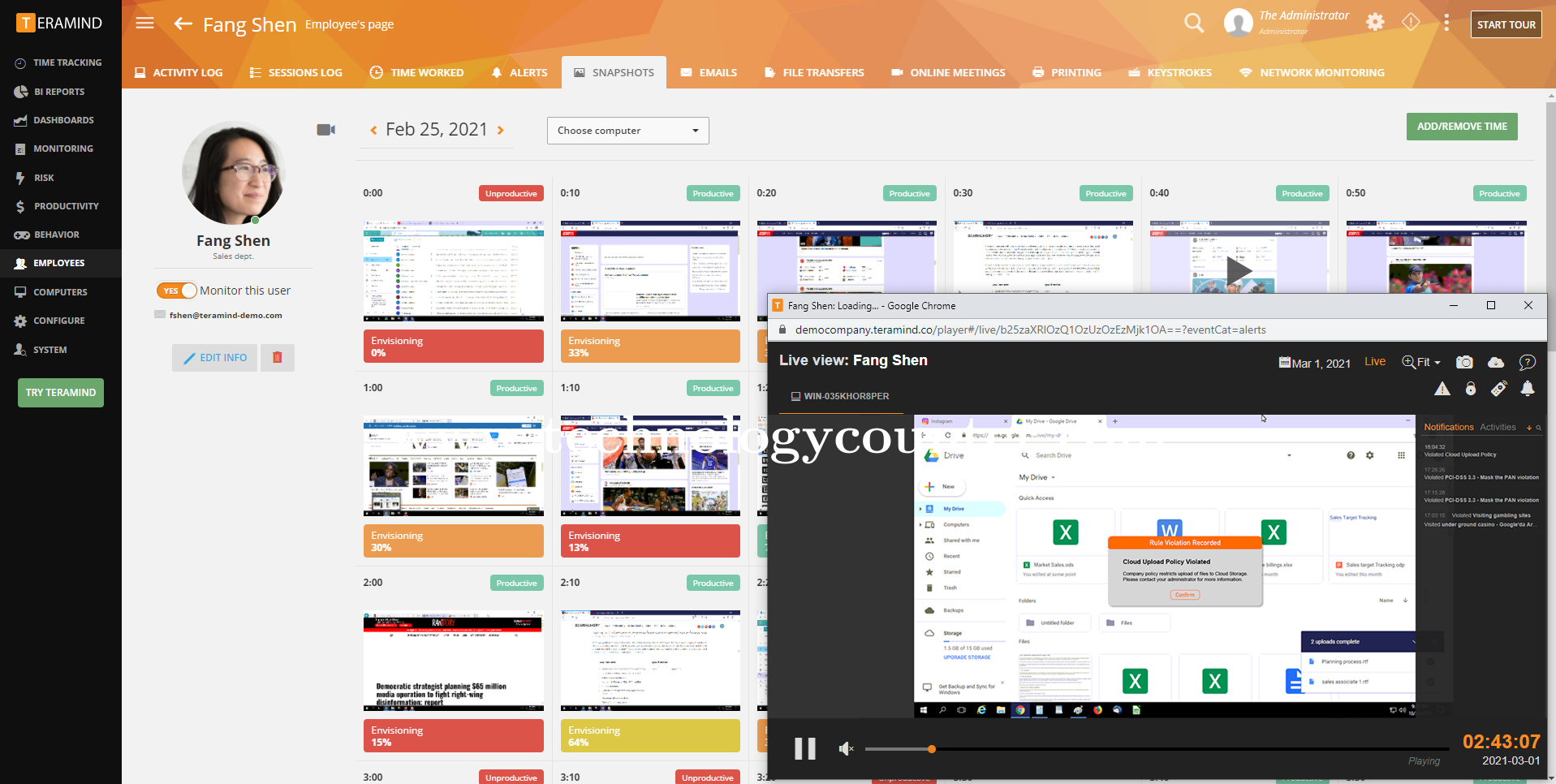The width and height of the screenshot is (1556, 784).
Task: Open Risk in the sidebar
Action: (x=61, y=178)
